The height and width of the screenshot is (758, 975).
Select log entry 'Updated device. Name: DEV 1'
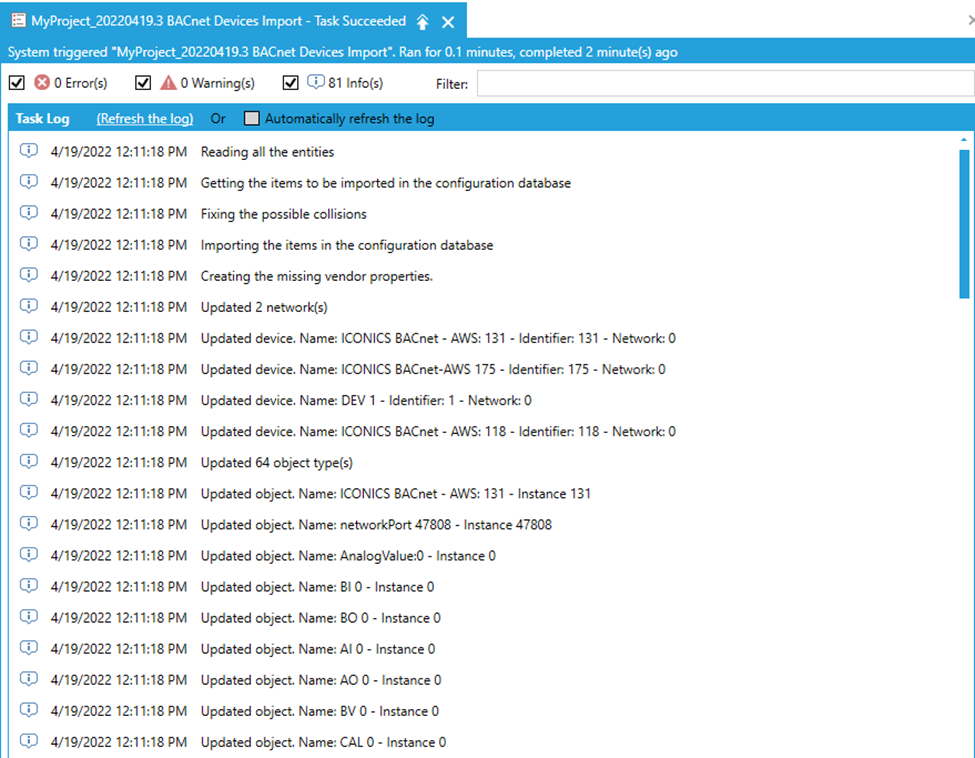point(366,400)
